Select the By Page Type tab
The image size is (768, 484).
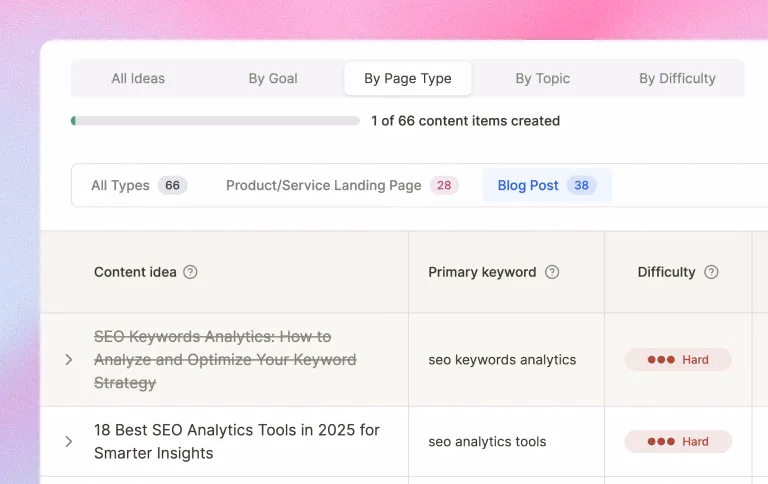click(x=407, y=78)
